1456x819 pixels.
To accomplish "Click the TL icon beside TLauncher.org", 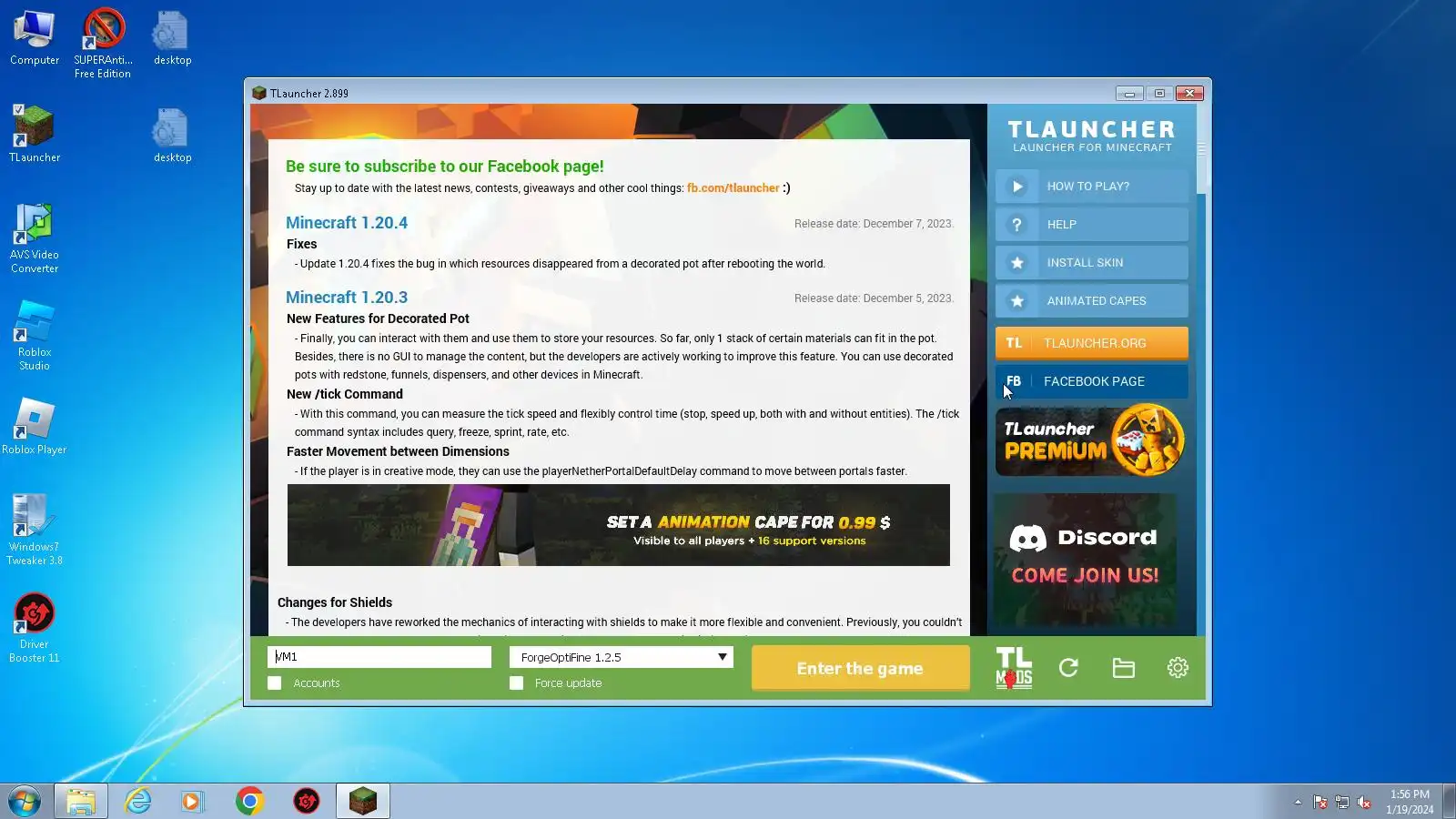I will point(1014,343).
